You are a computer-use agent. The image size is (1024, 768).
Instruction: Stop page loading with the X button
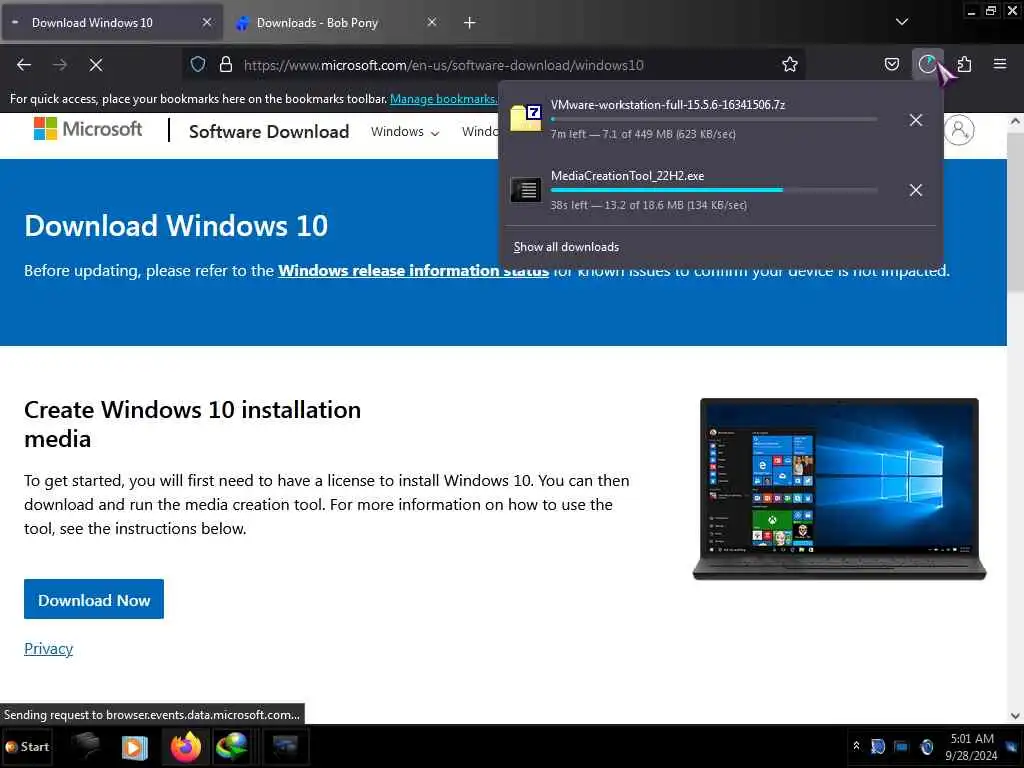pos(95,65)
